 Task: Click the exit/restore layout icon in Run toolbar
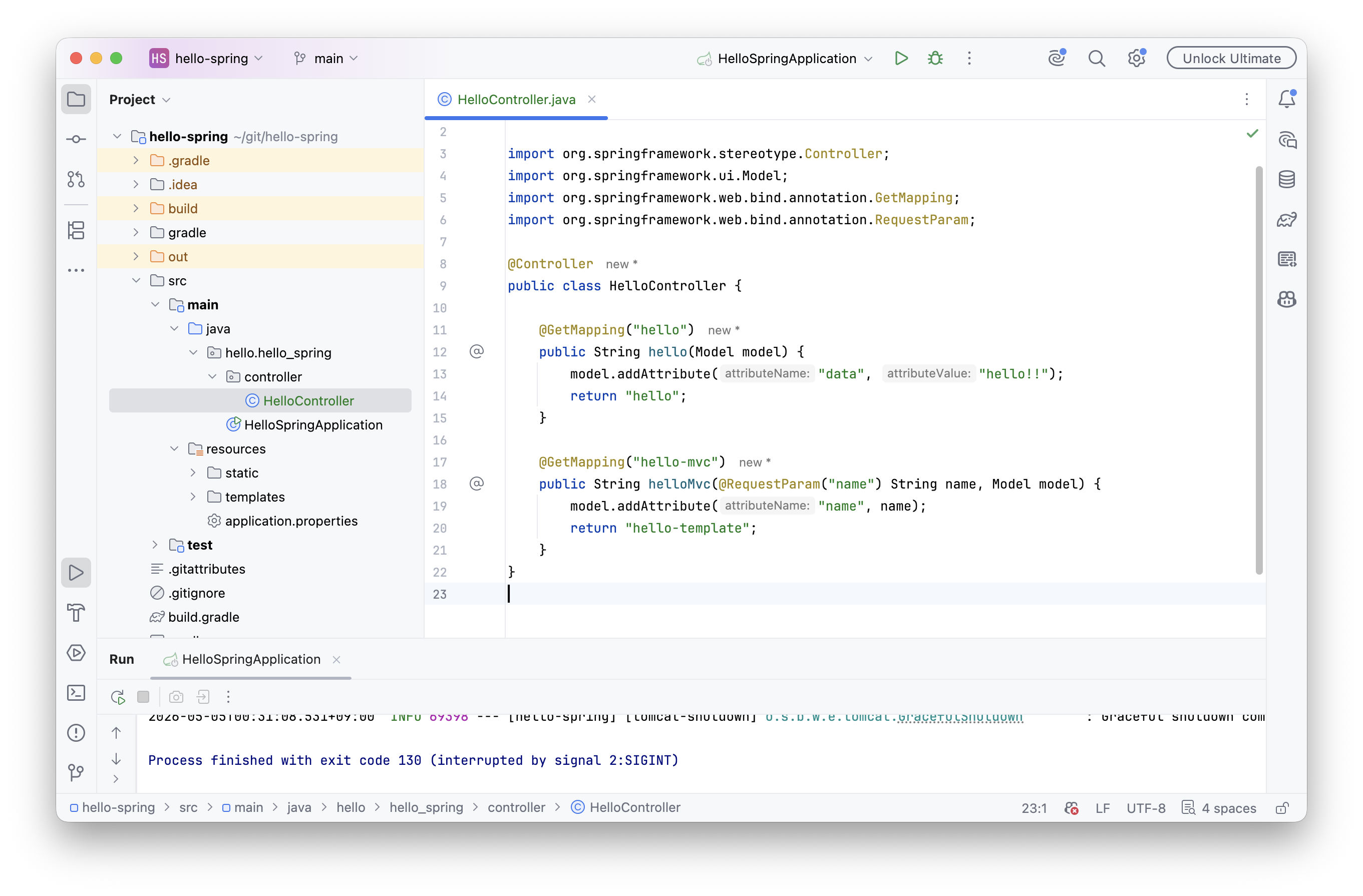click(x=203, y=697)
